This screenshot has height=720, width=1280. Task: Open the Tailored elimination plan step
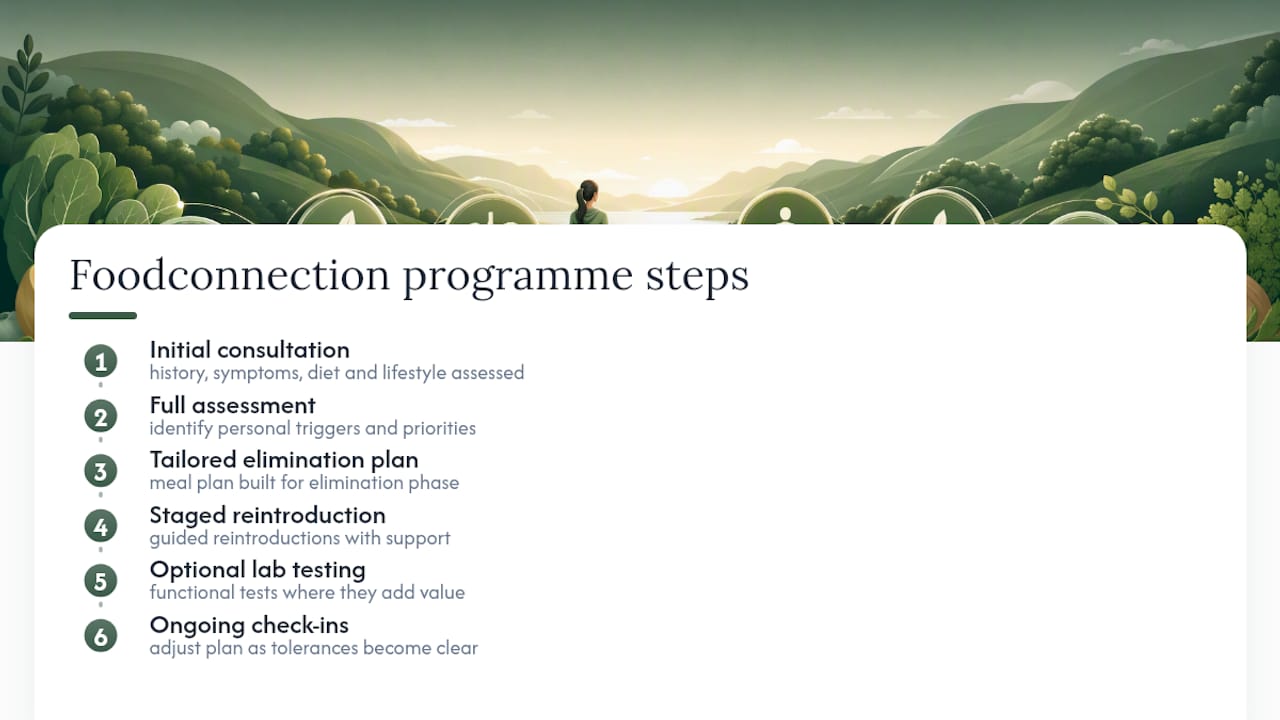pyautogui.click(x=284, y=460)
